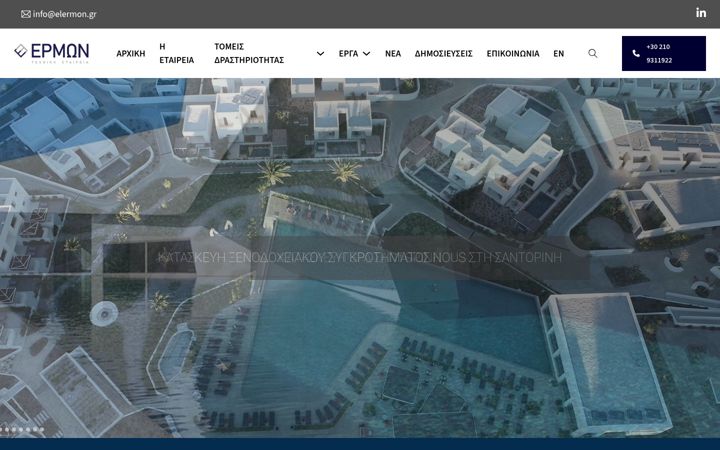Open the Η ΕΤΑΙΡΕΙΑ menu item
720x450 pixels.
point(177,53)
